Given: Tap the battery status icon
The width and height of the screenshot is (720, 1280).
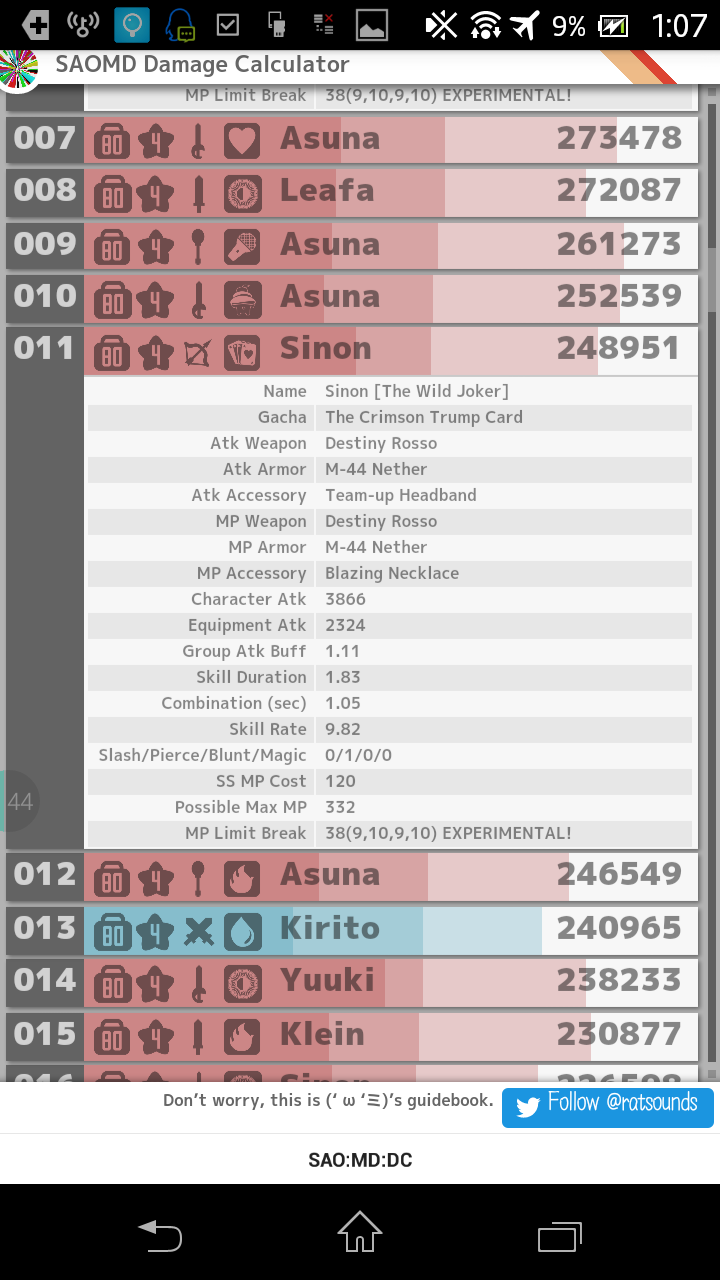Looking at the screenshot, I should tap(612, 25).
